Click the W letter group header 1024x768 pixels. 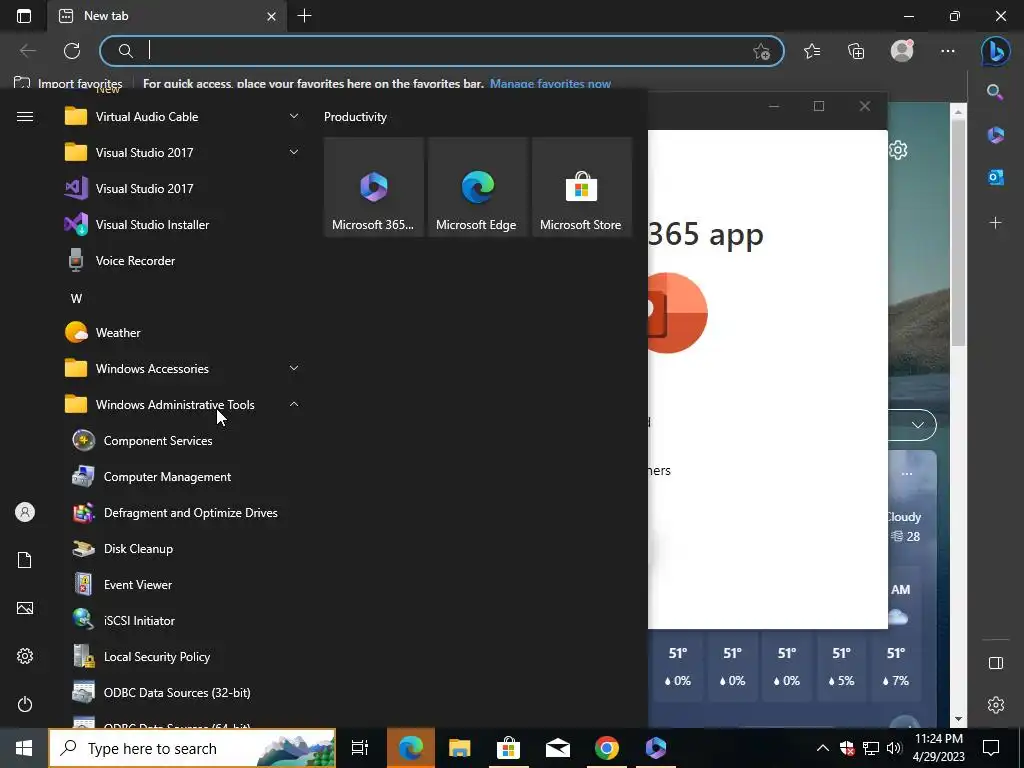[x=76, y=298]
